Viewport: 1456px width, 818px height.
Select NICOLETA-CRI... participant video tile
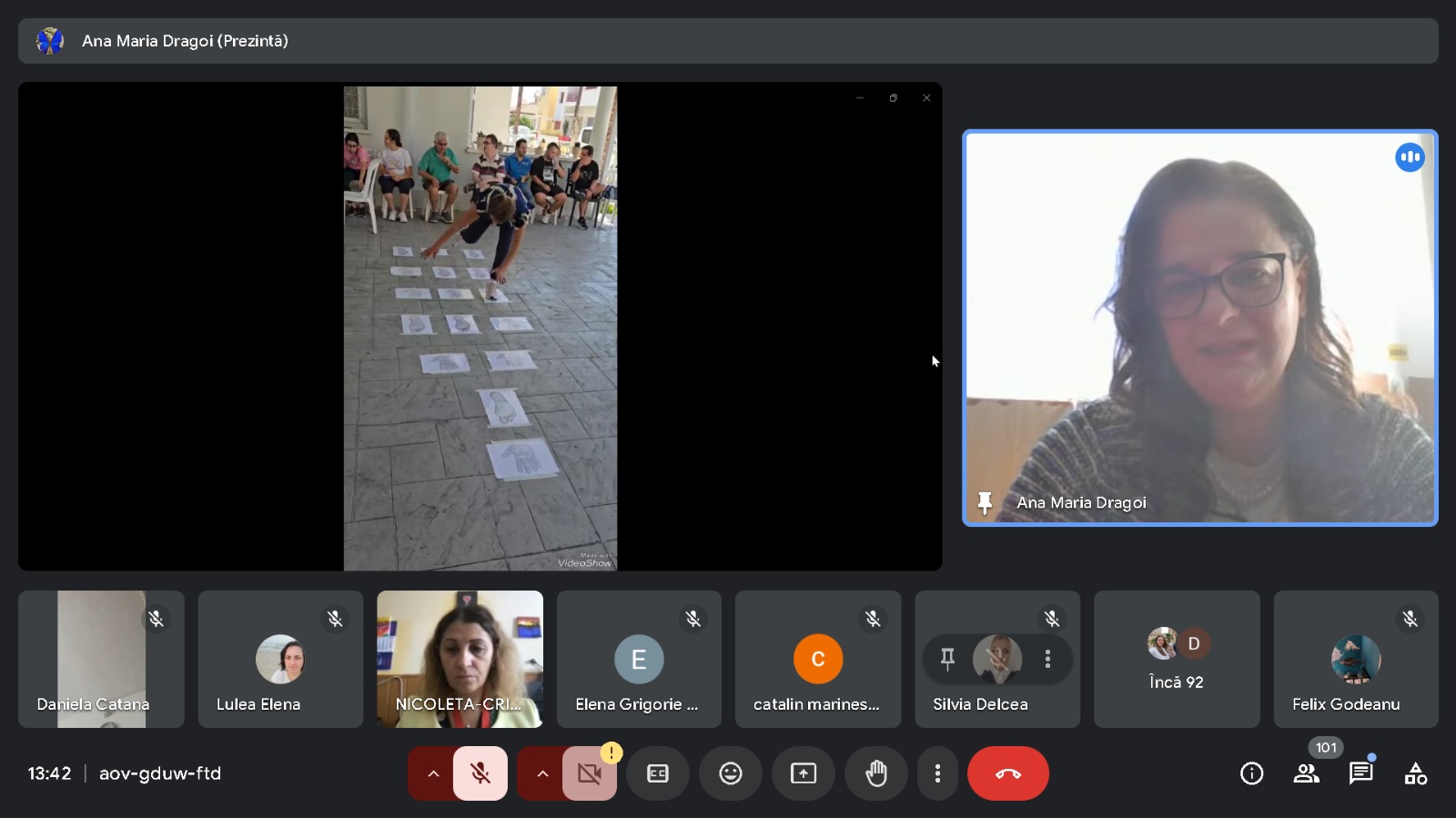(x=460, y=660)
